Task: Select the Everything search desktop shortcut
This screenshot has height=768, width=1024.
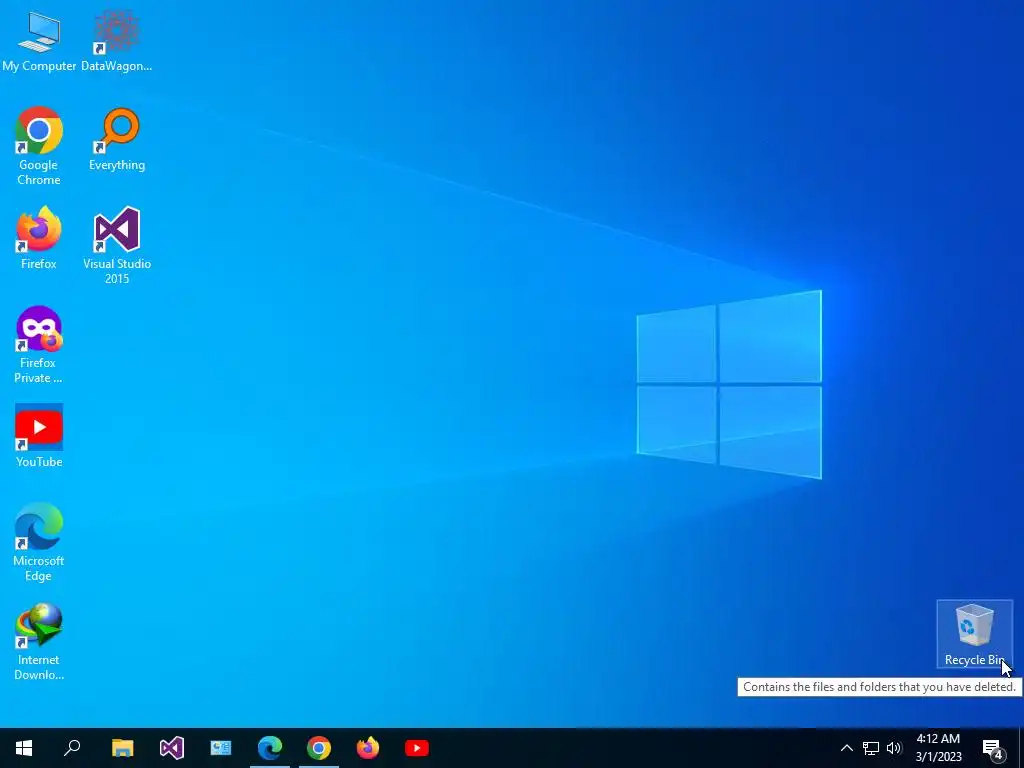Action: coord(117,140)
